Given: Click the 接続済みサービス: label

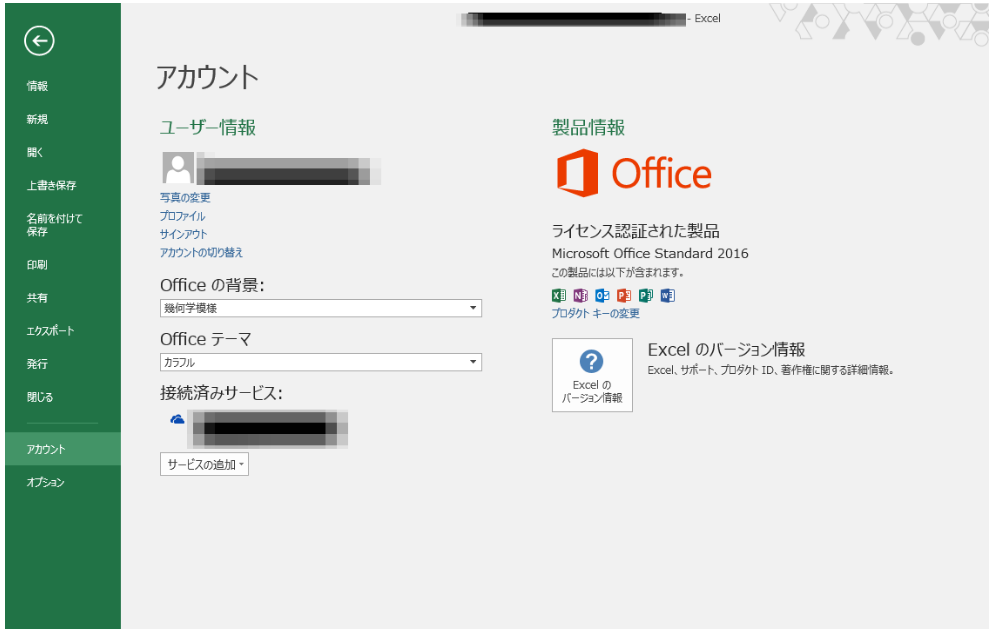Looking at the screenshot, I should click(x=221, y=393).
